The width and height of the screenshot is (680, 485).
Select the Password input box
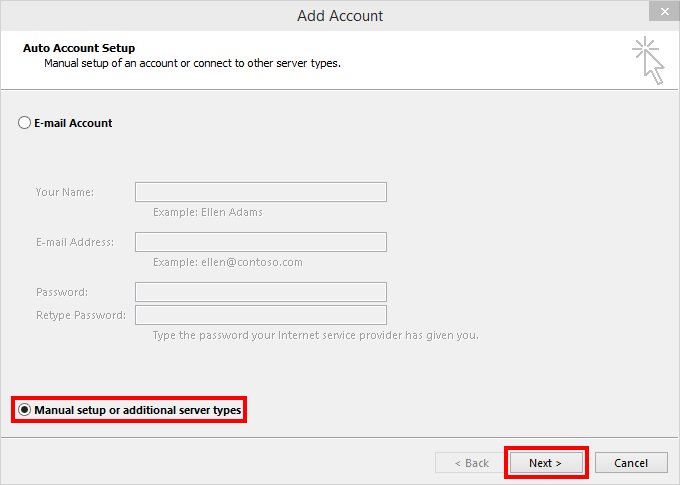260,292
